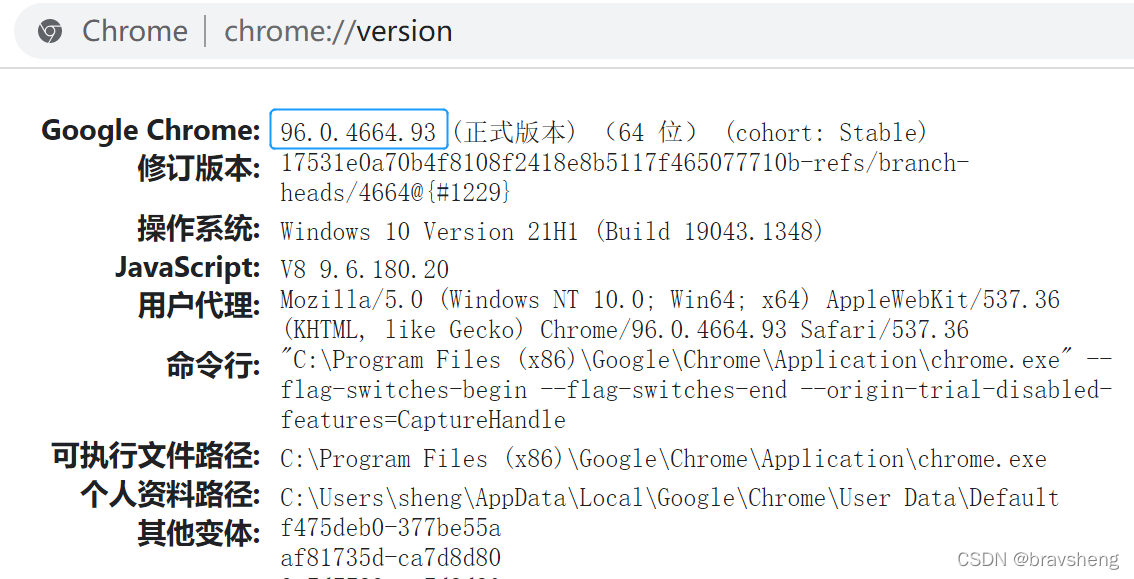Image resolution: width=1134 pixels, height=579 pixels.
Task: Click the version number 96.0.4664.93 beside Google Chrome
Action: click(359, 132)
